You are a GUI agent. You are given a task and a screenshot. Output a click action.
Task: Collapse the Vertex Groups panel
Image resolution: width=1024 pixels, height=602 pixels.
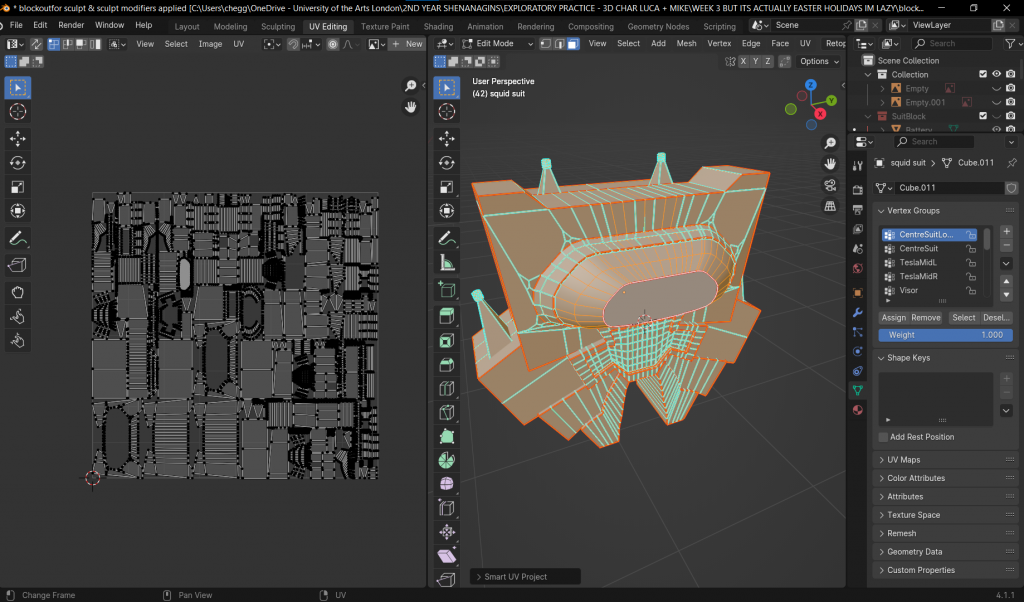(x=881, y=211)
